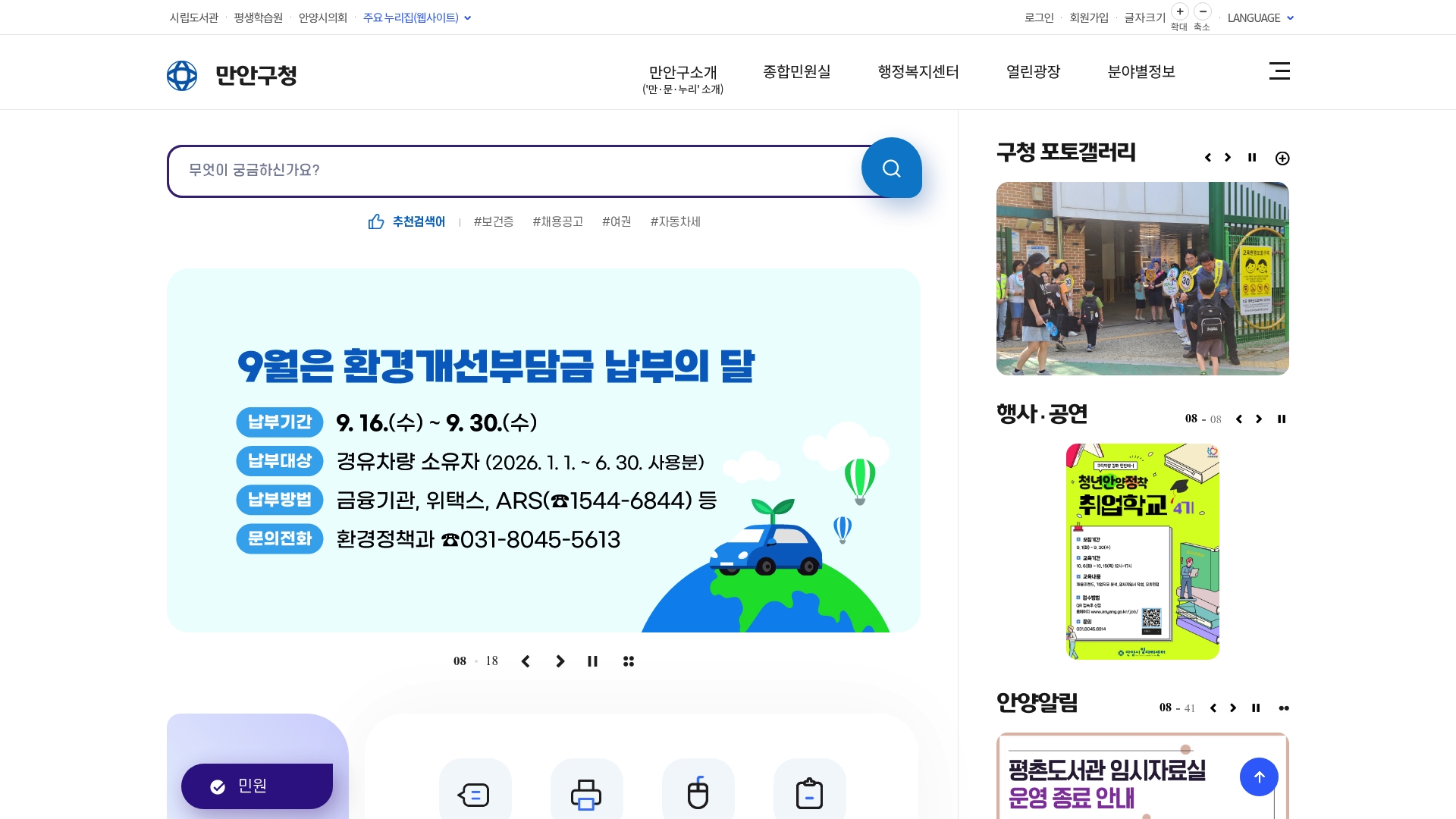The width and height of the screenshot is (1456, 819).
Task: Select the #자동차세 search keyword
Action: point(675,221)
